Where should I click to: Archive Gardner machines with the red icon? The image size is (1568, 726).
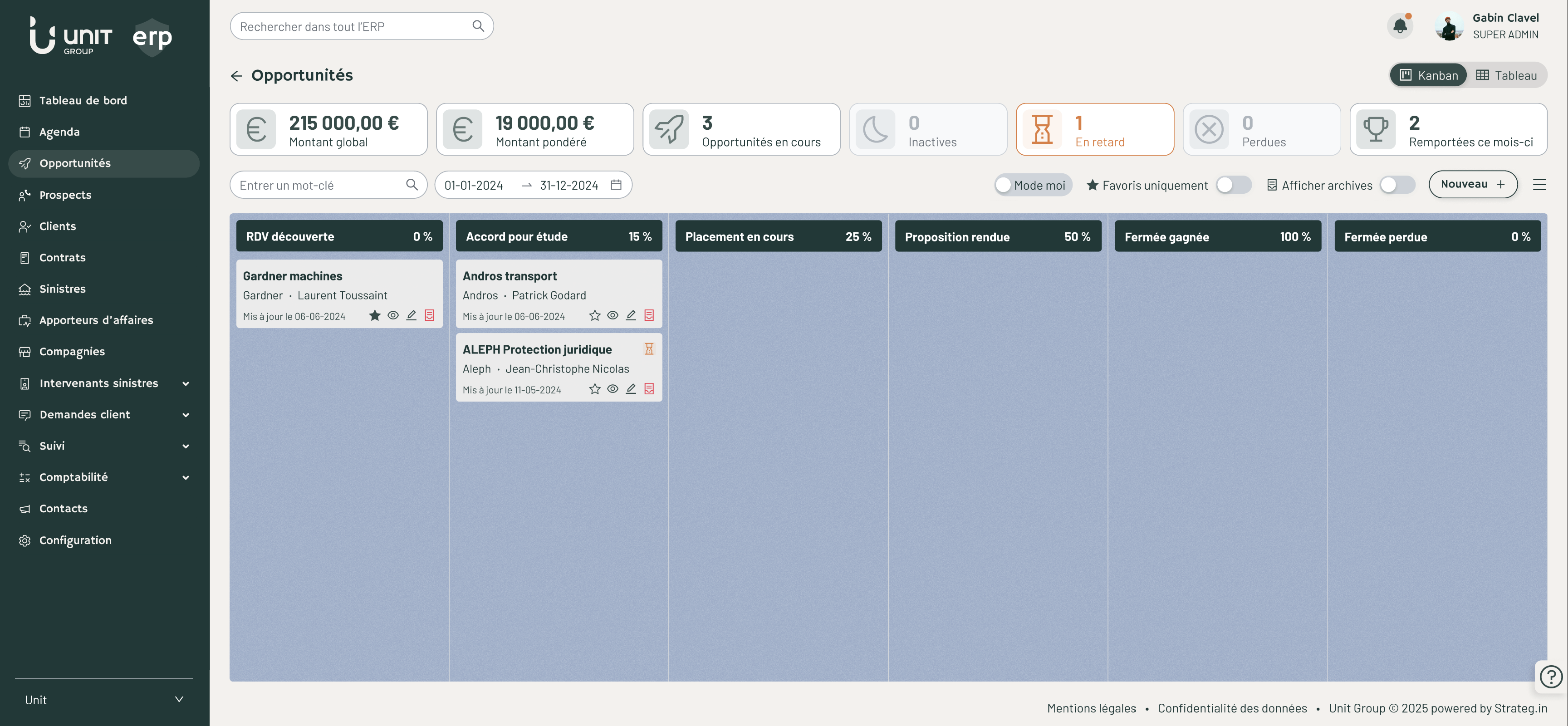[x=430, y=315]
